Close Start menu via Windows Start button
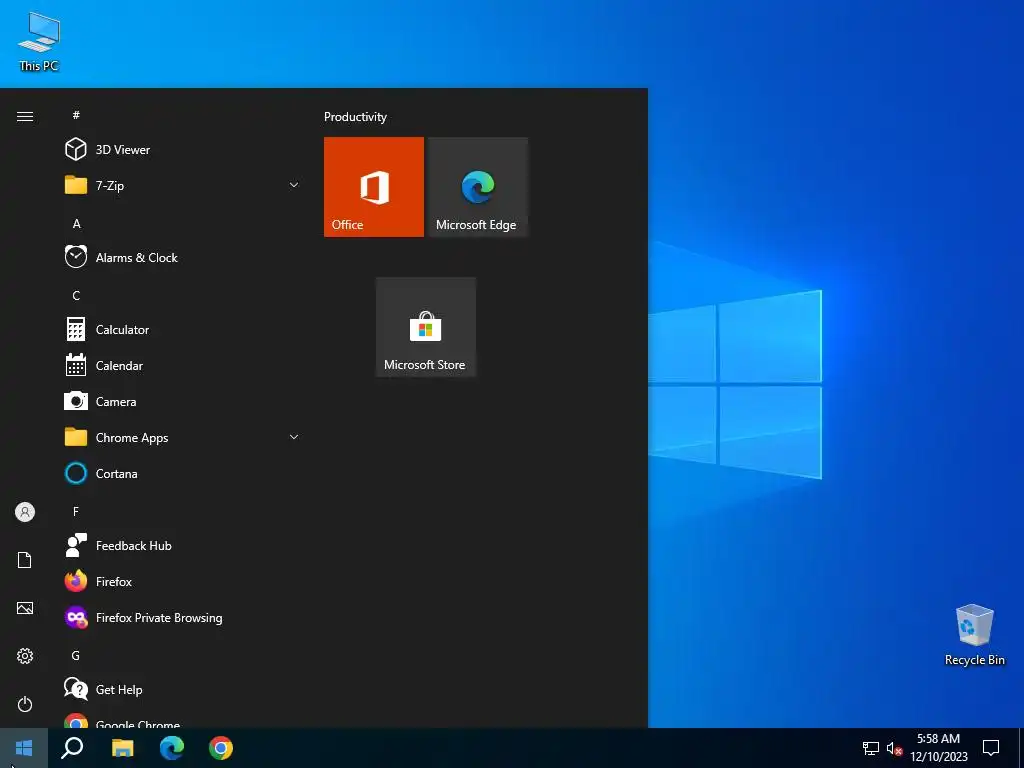 click(x=24, y=748)
